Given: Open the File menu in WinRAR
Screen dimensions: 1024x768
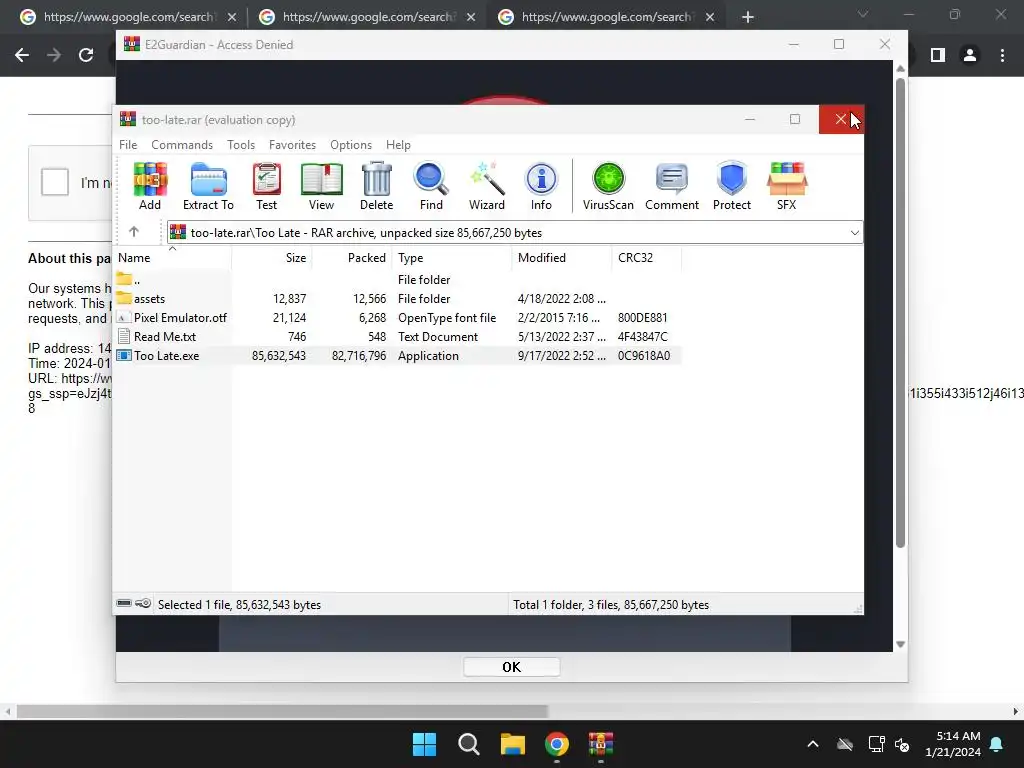Looking at the screenshot, I should 128,145.
